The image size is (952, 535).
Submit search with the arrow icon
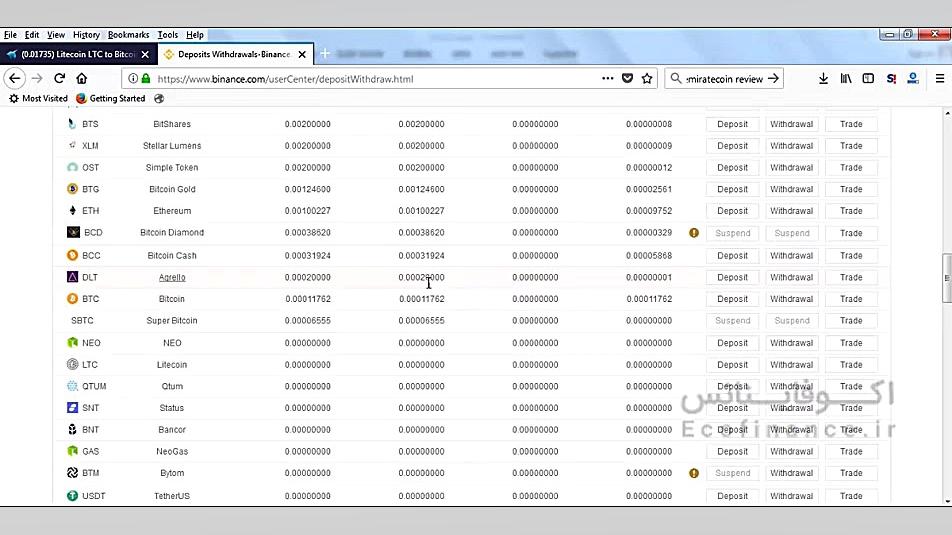pyautogui.click(x=773, y=78)
